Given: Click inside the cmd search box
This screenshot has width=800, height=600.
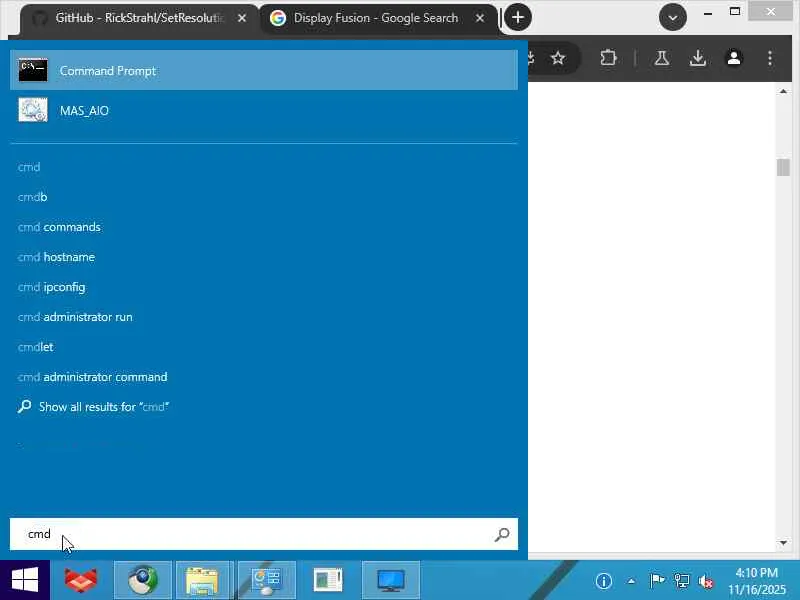Looking at the screenshot, I should point(264,534).
